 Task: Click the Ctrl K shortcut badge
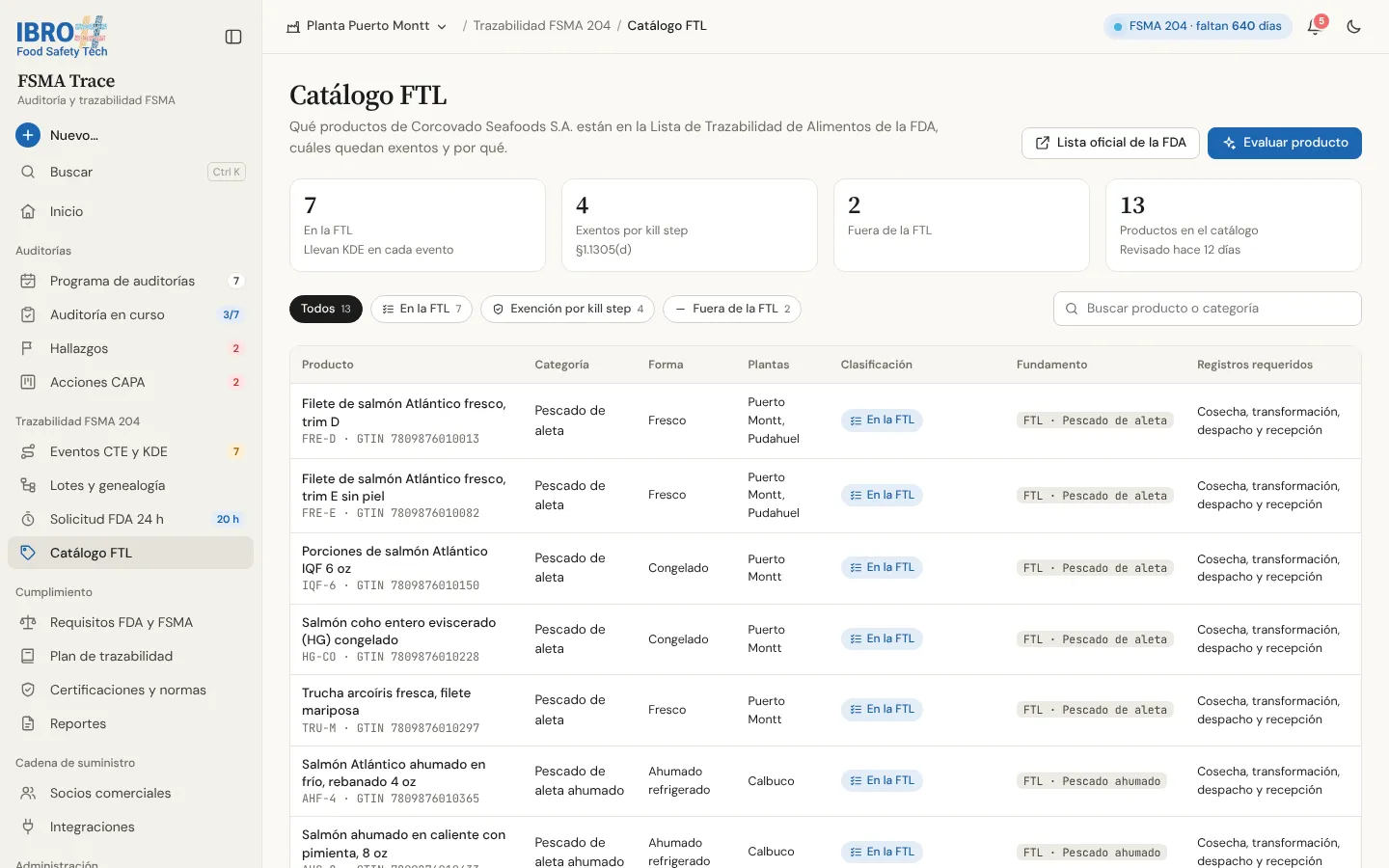(x=227, y=172)
